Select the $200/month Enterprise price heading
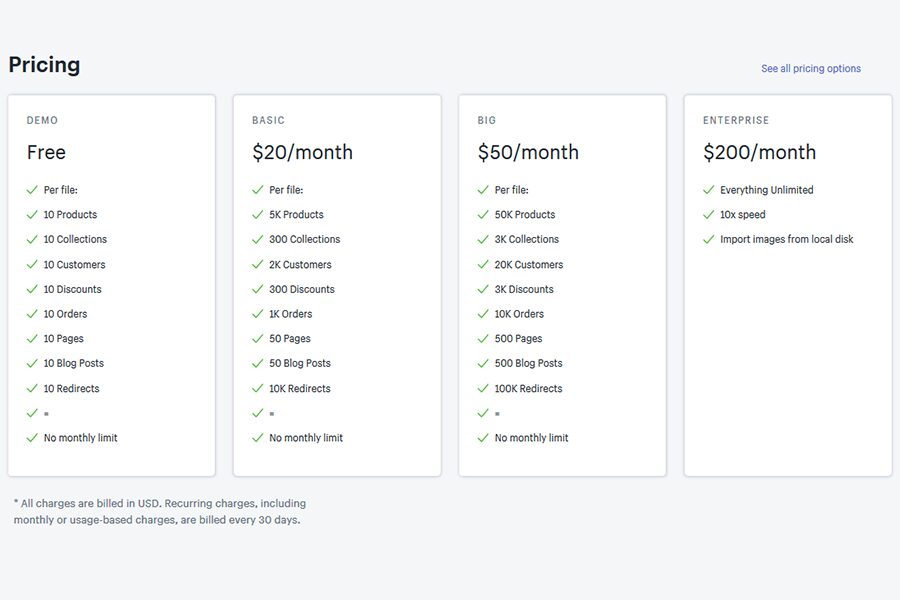 point(759,152)
